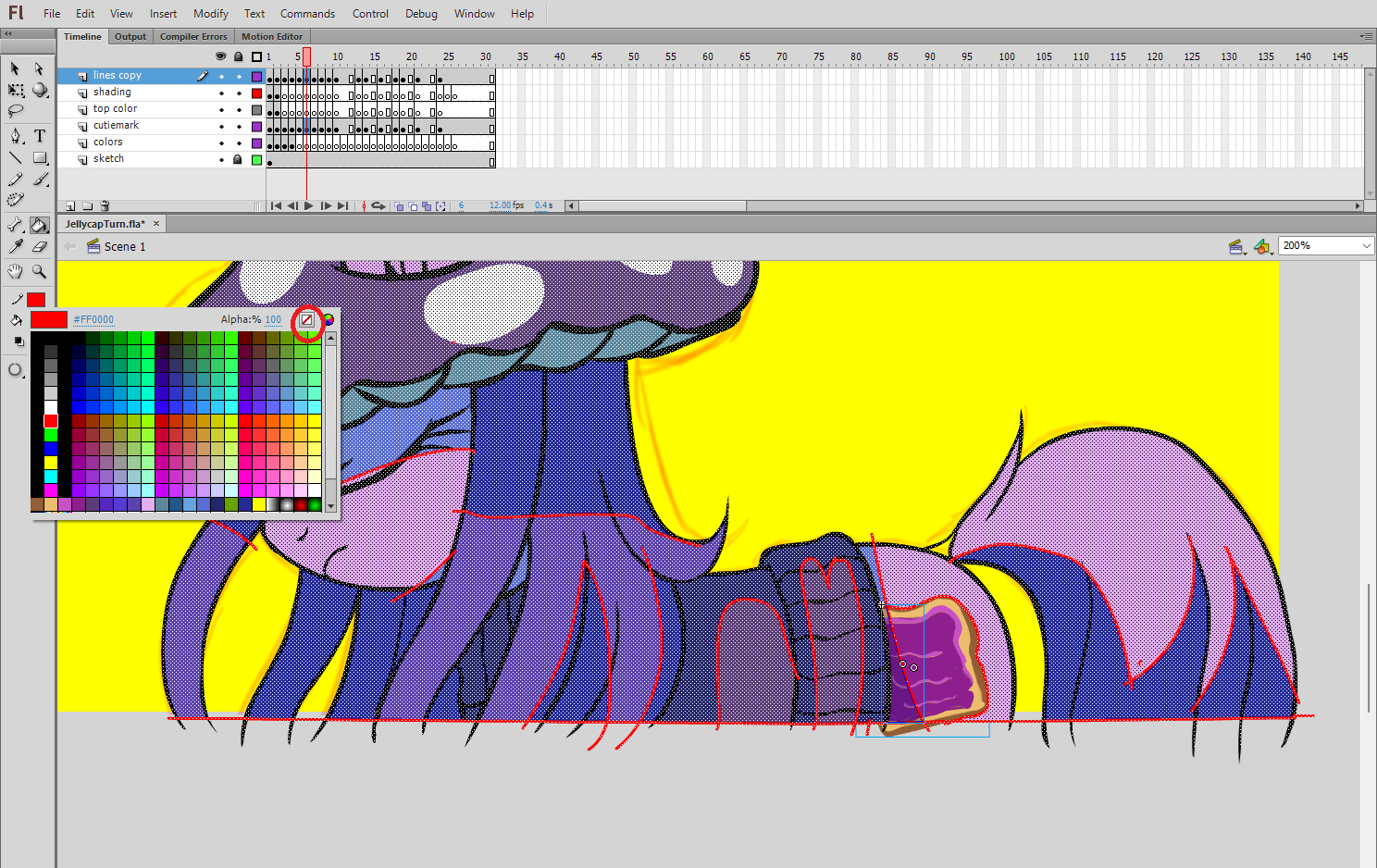Toggle visibility dot of colors layer
Image resolution: width=1377 pixels, height=868 pixels.
(221, 143)
